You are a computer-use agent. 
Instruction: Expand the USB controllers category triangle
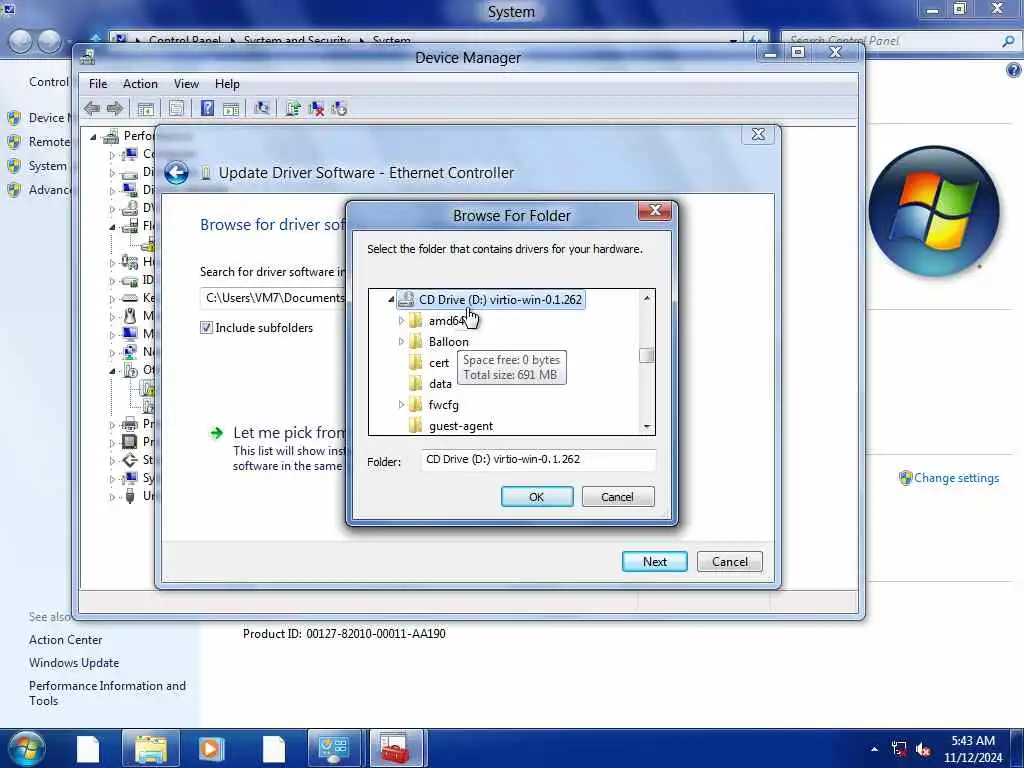[112, 497]
